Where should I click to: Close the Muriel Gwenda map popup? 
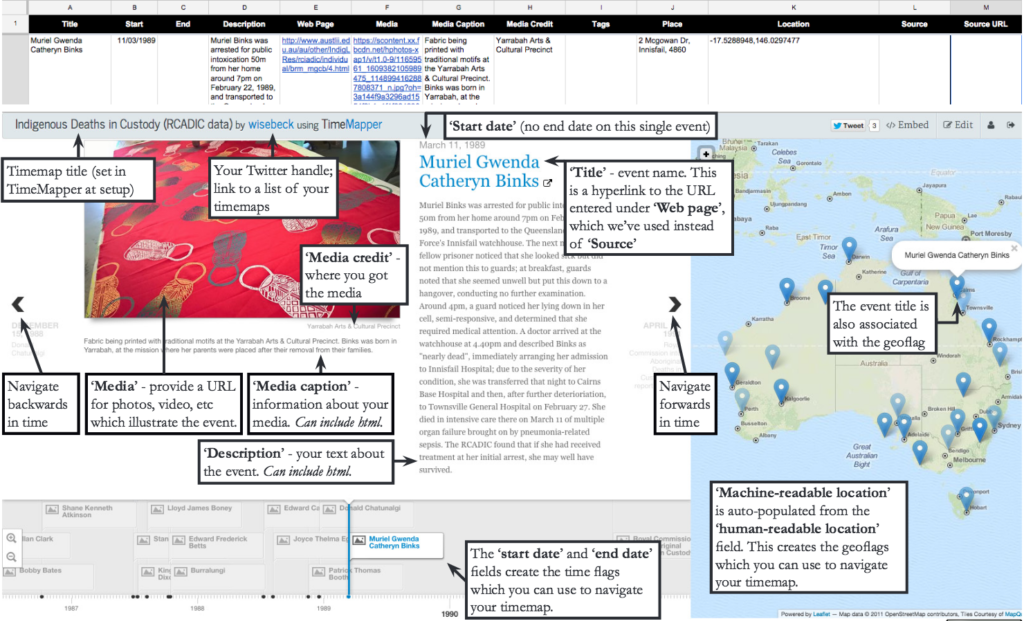[1013, 249]
